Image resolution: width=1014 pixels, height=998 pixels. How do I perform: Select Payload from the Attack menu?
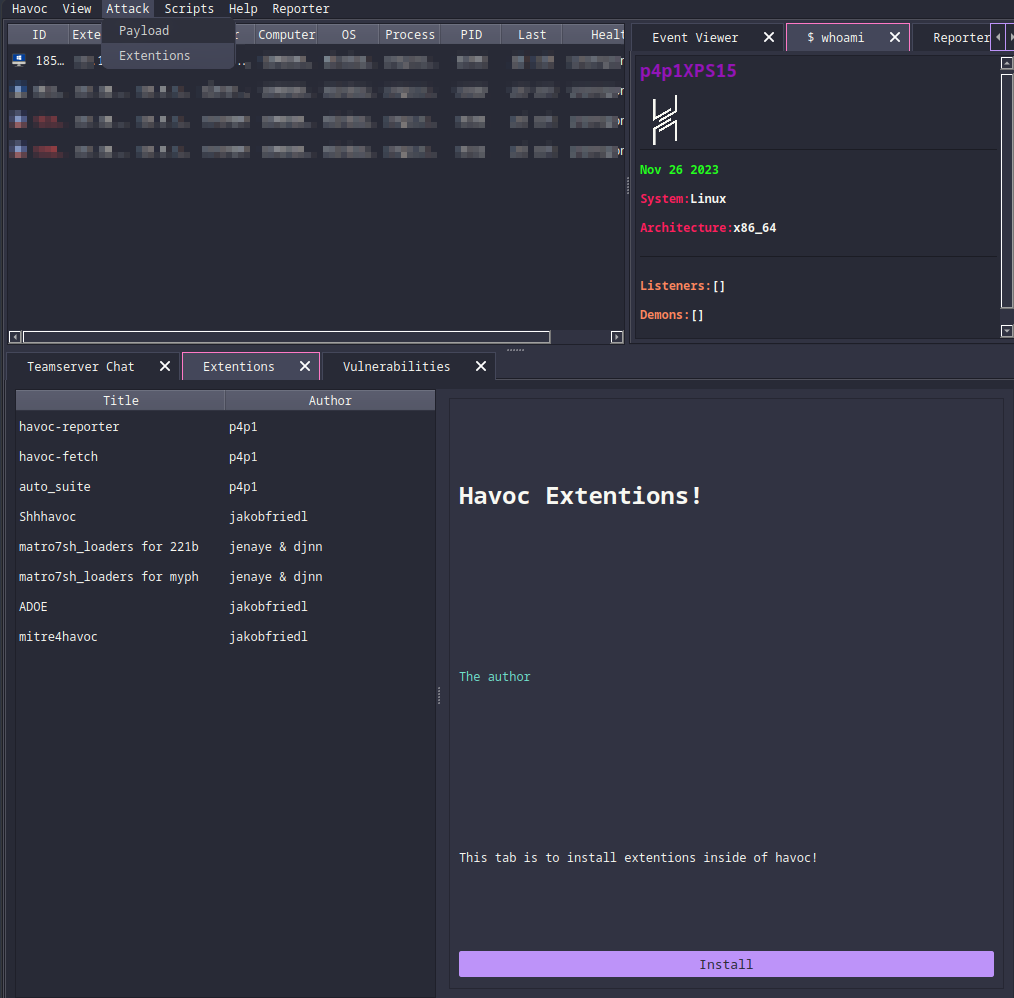144,31
